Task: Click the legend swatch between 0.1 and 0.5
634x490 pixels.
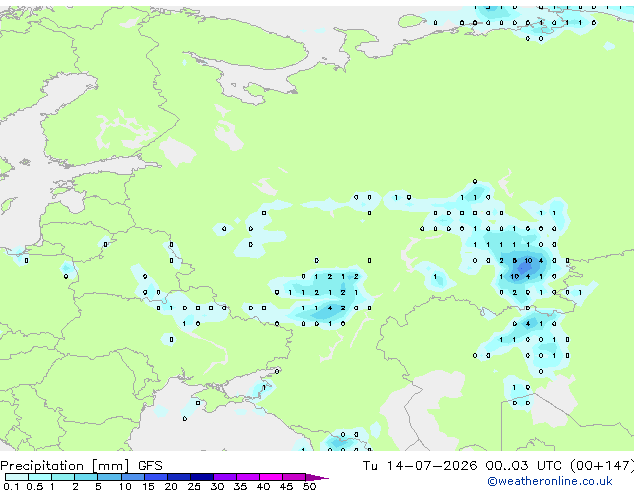Action: (x=17, y=477)
